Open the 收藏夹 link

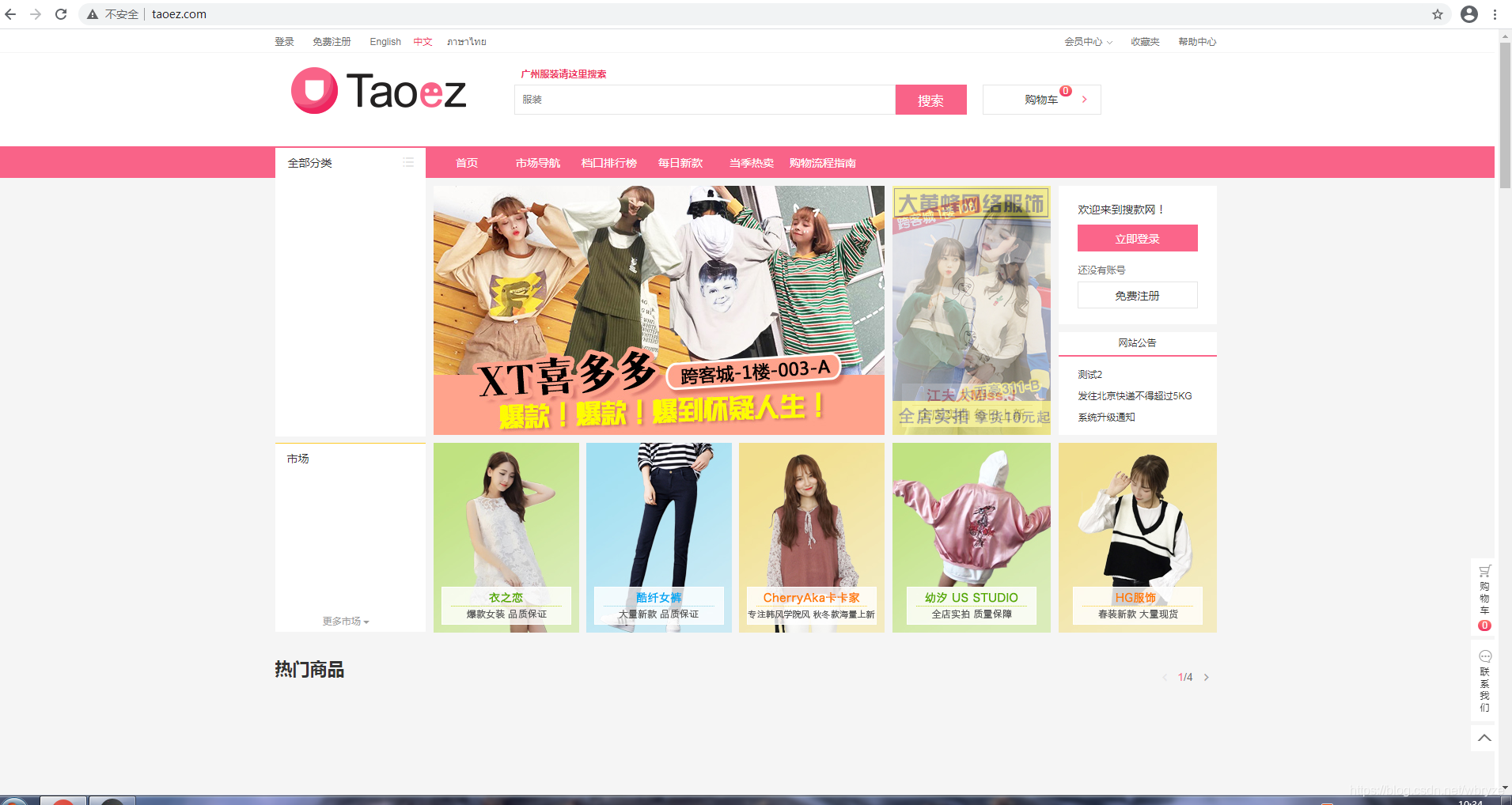tap(1145, 42)
